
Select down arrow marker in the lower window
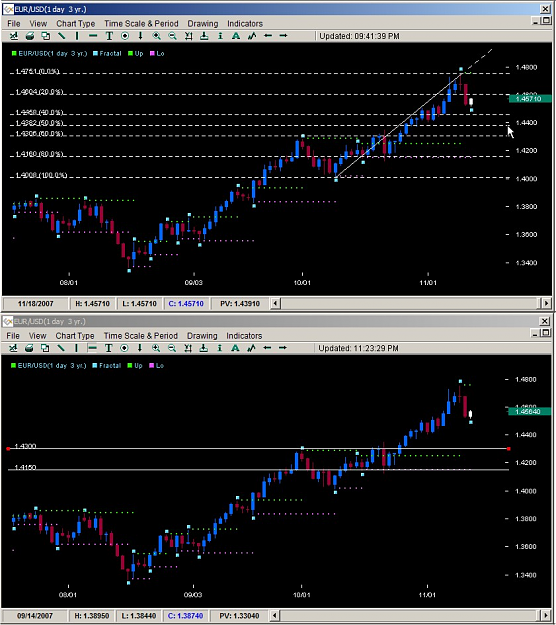pos(139,348)
